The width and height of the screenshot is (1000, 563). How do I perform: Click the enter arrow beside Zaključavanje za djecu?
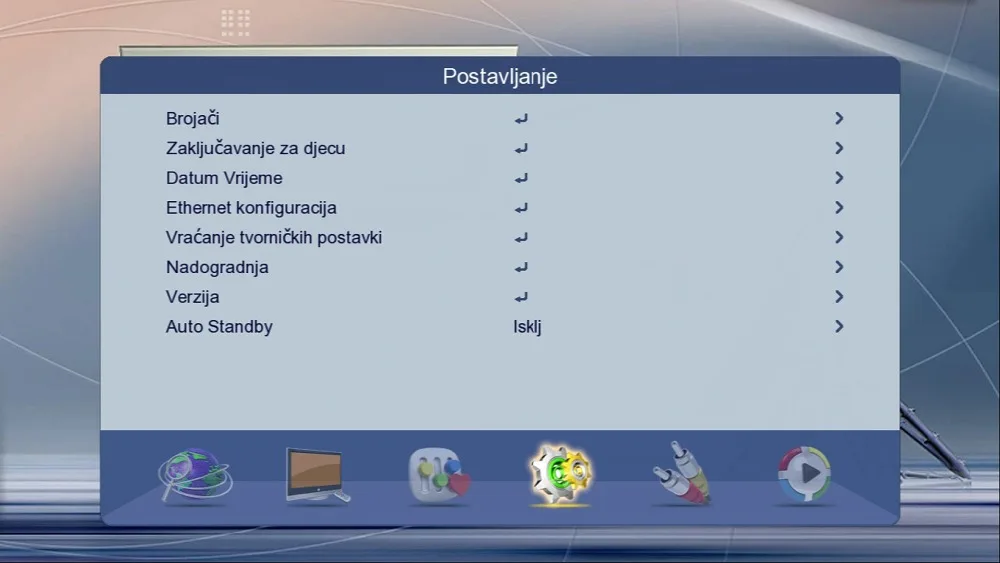pyautogui.click(x=521, y=149)
